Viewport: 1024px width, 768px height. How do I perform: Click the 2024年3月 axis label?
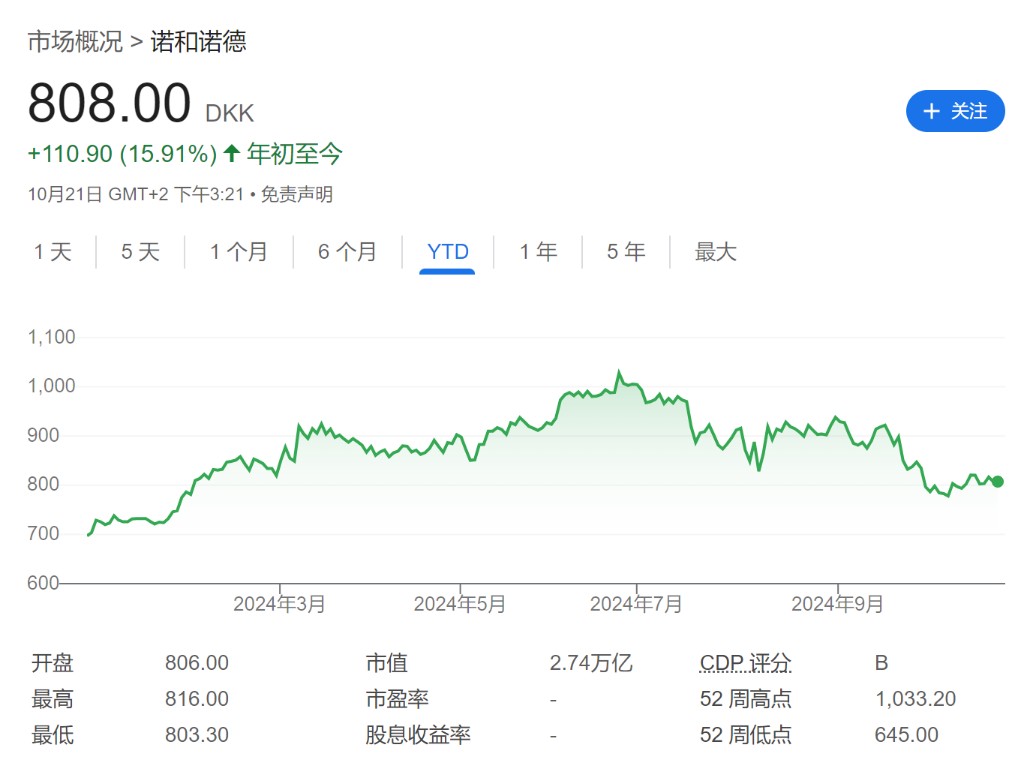click(280, 604)
